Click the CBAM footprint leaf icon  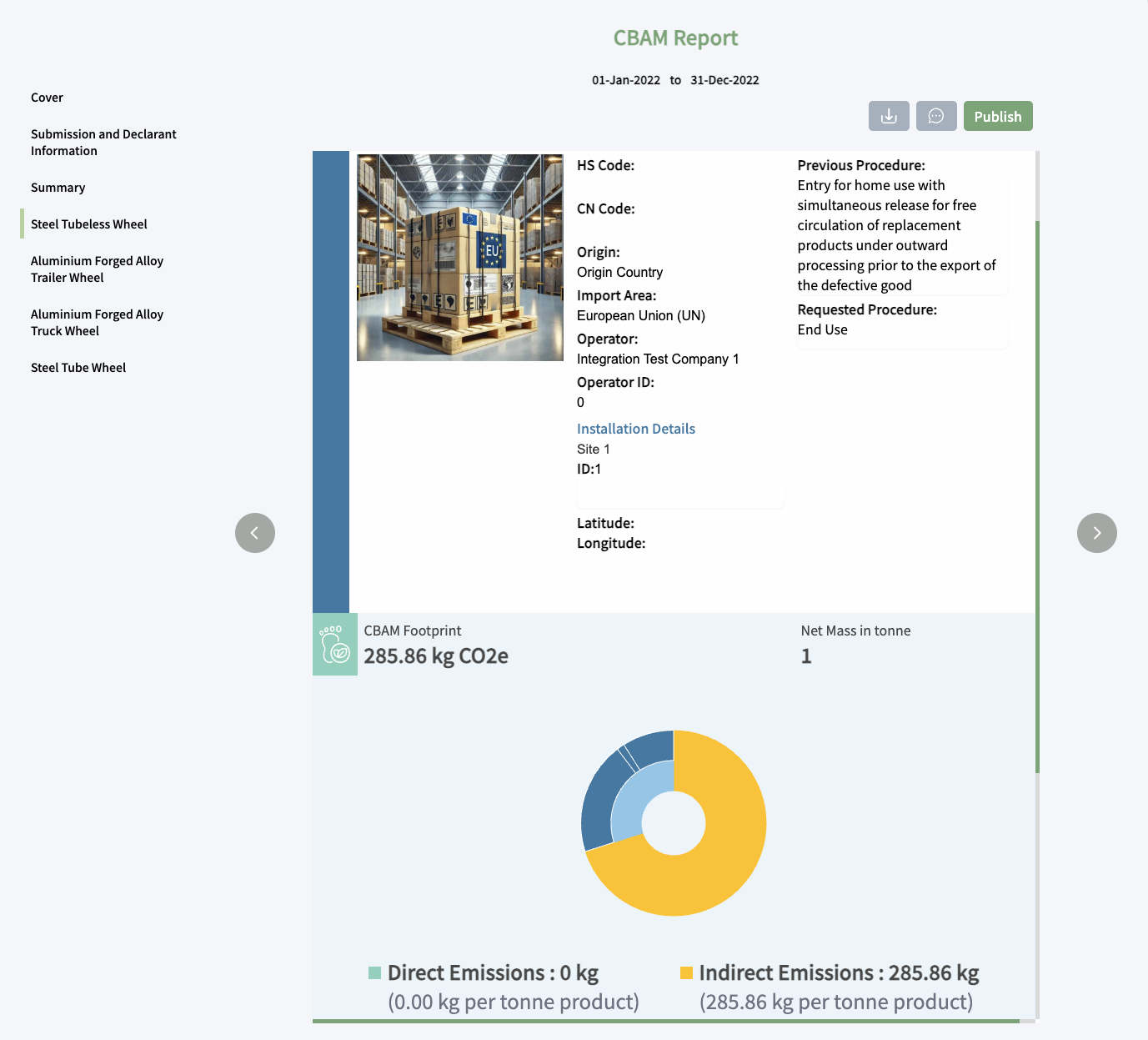point(335,645)
